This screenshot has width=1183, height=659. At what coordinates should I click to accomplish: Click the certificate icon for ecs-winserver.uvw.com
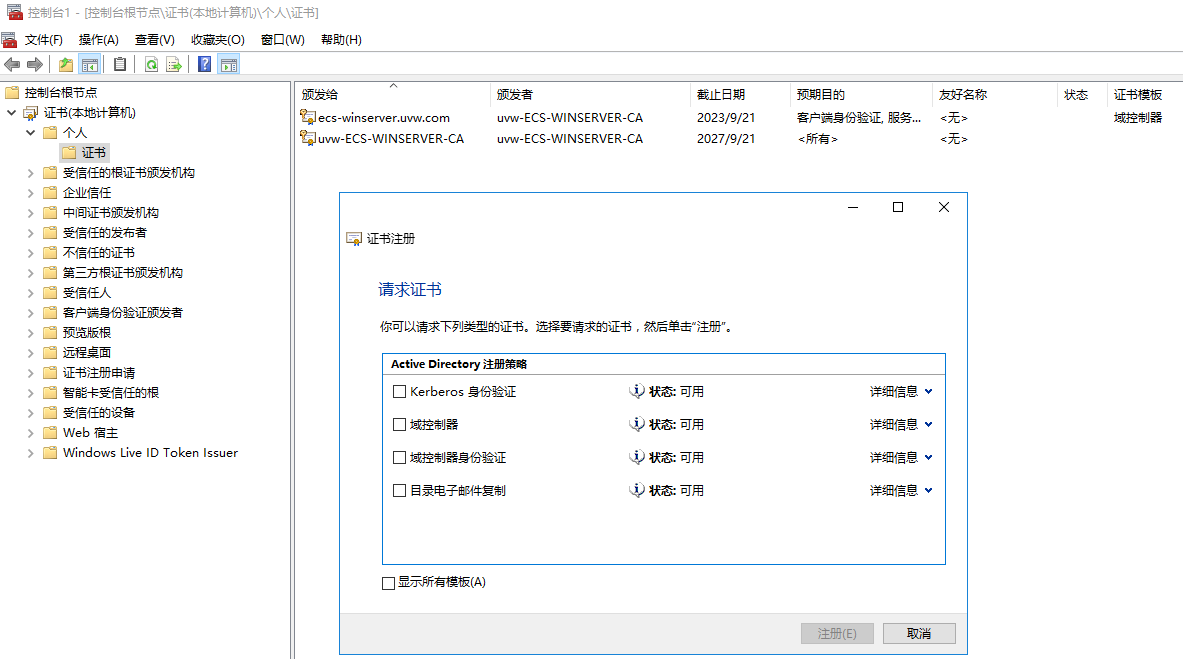pos(307,117)
